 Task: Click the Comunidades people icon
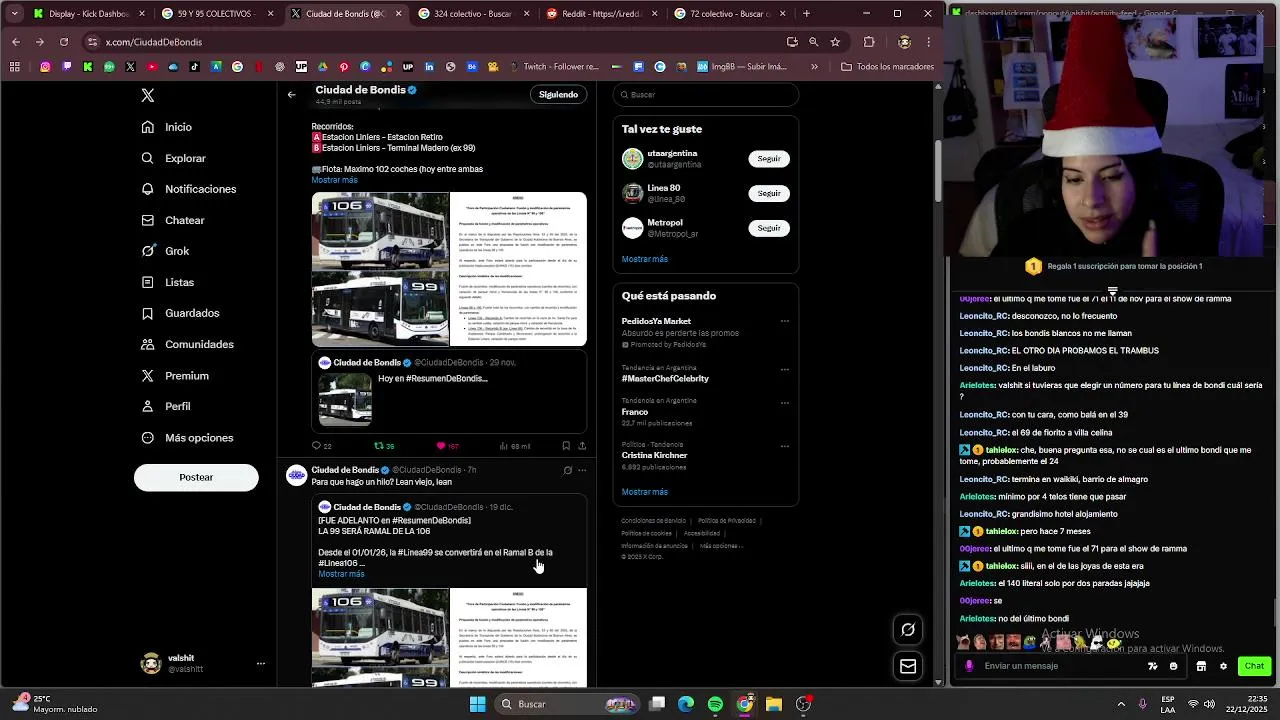click(x=148, y=344)
